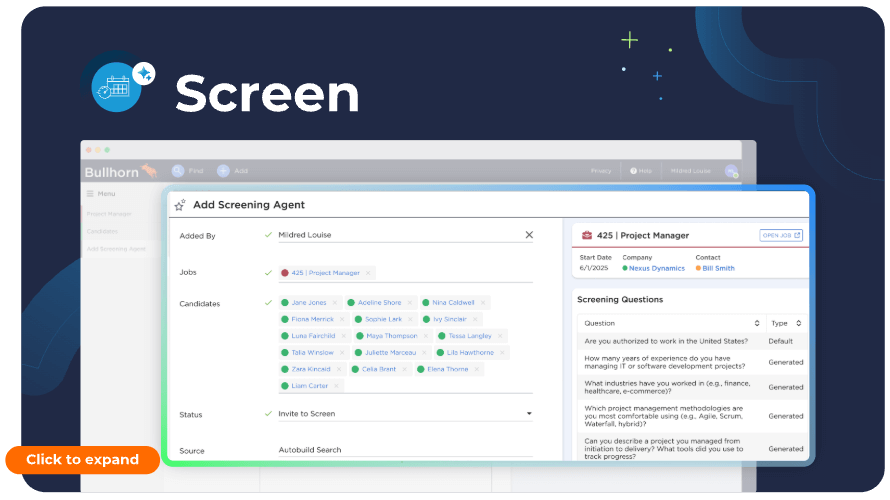Sort by the Question column header
Screen dimensions: 890x500
pyautogui.click(x=756, y=323)
